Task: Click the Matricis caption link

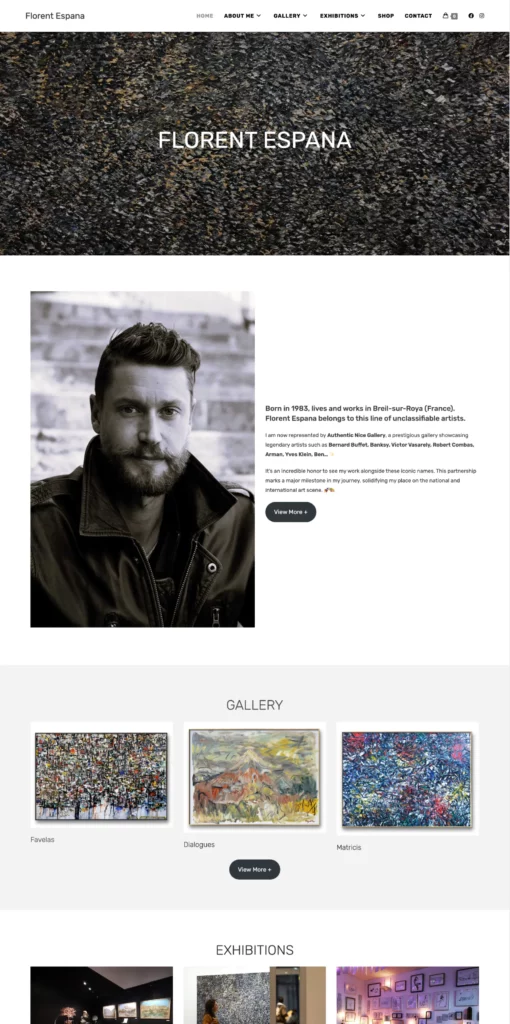Action: click(349, 848)
